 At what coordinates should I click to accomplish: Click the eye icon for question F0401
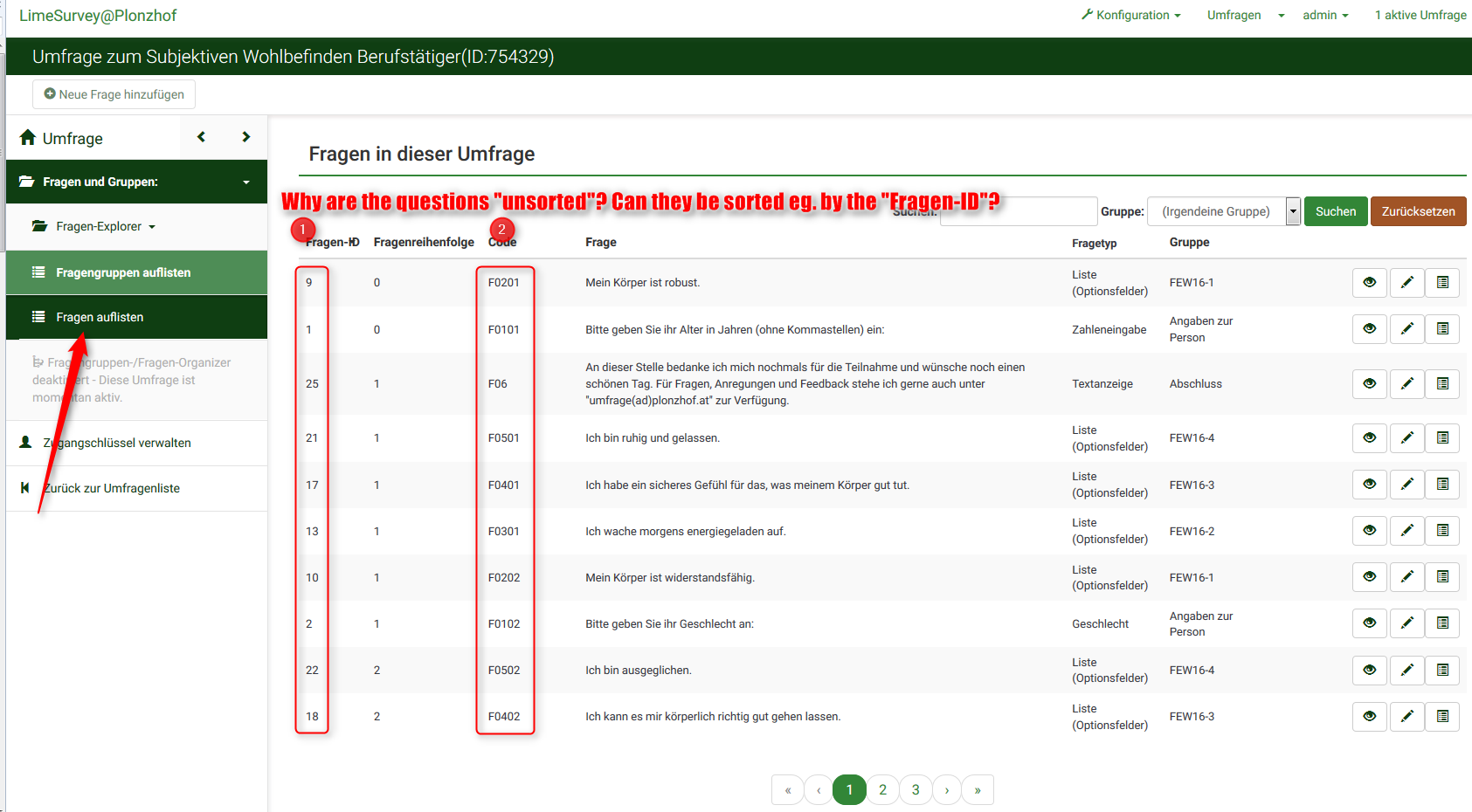coord(1369,485)
